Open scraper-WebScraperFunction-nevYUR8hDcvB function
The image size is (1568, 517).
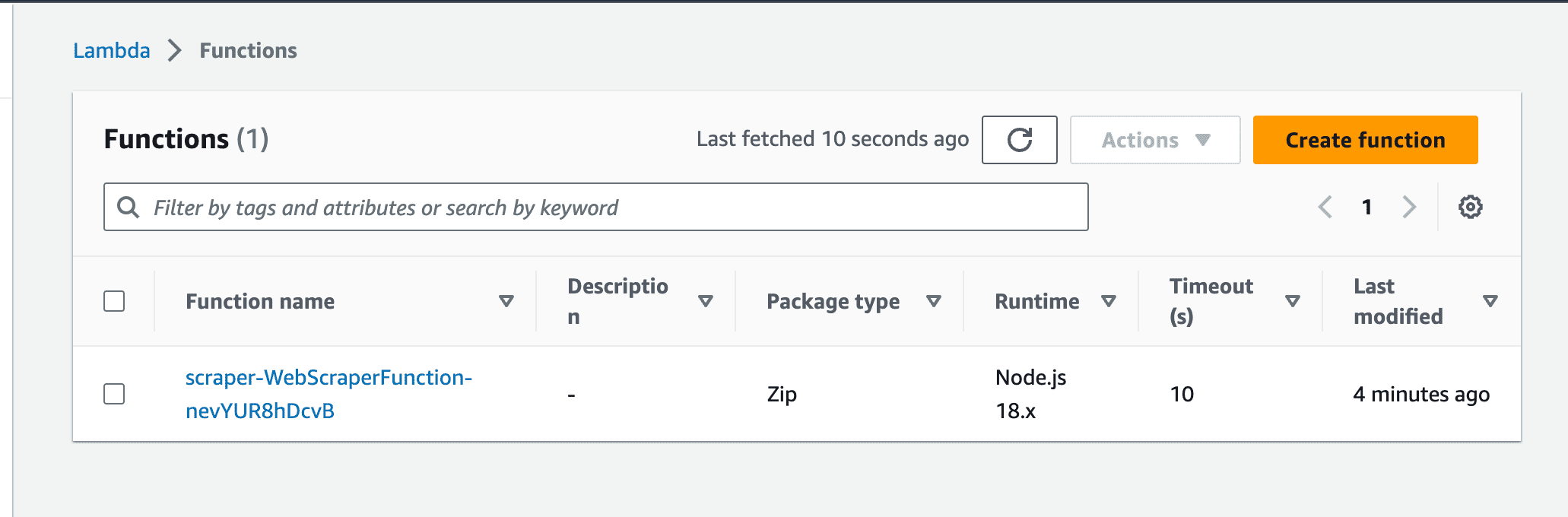click(329, 394)
